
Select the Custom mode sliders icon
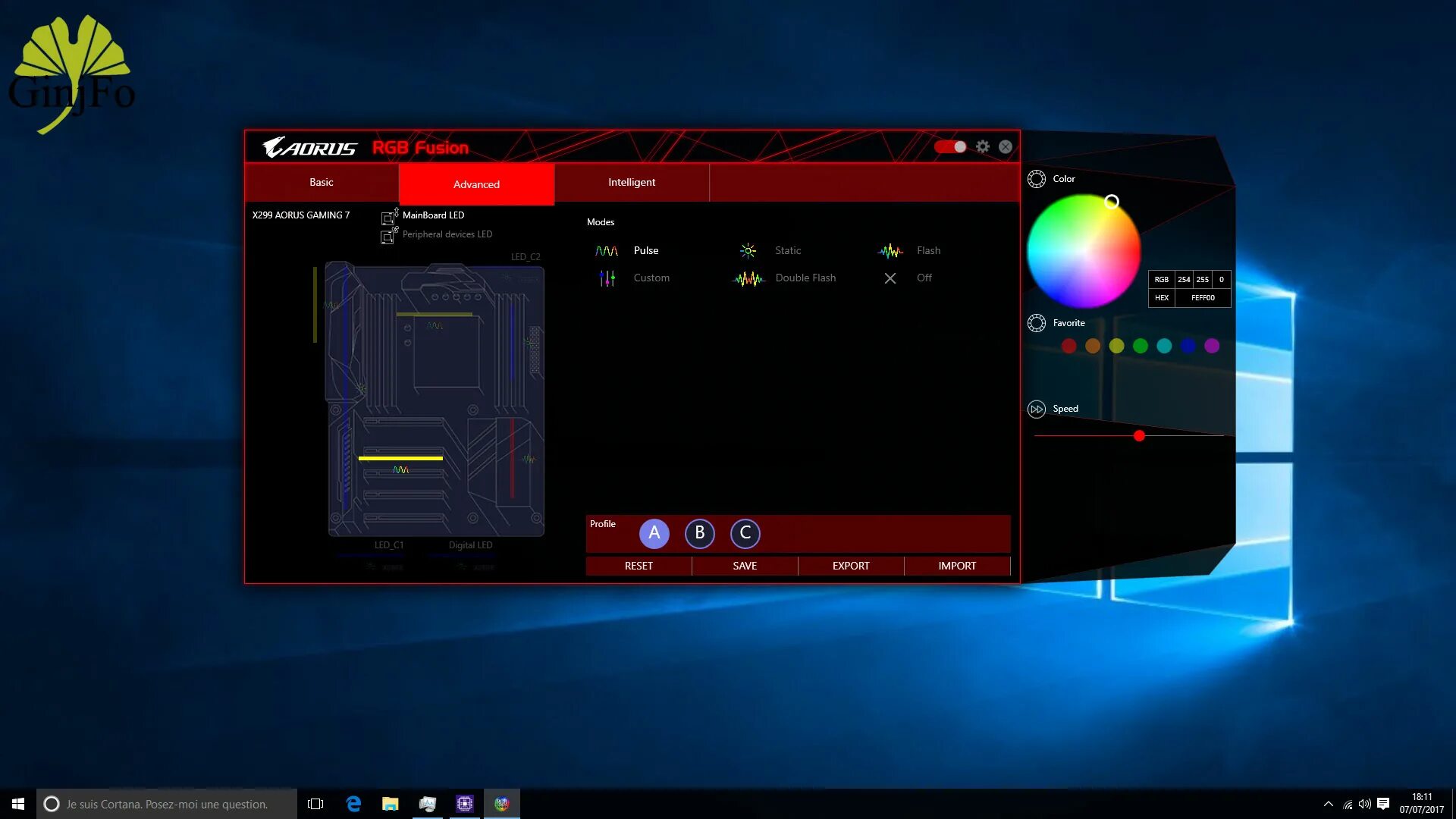tap(607, 278)
